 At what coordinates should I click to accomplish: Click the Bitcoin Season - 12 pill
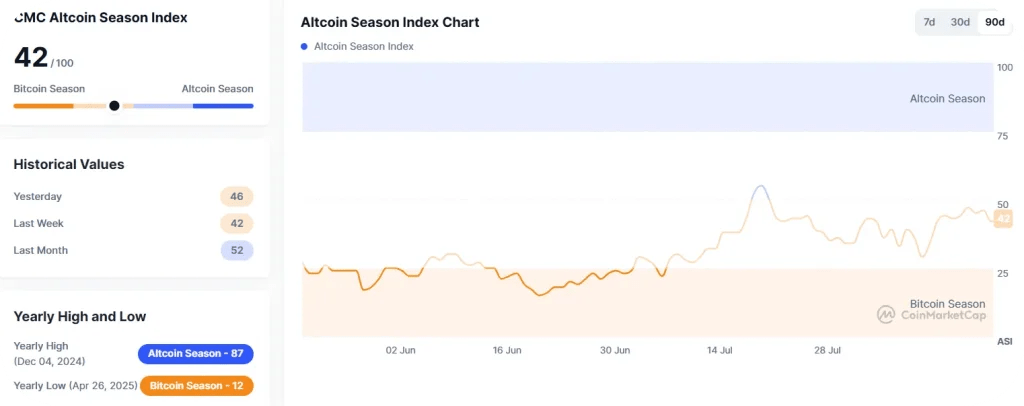(196, 385)
